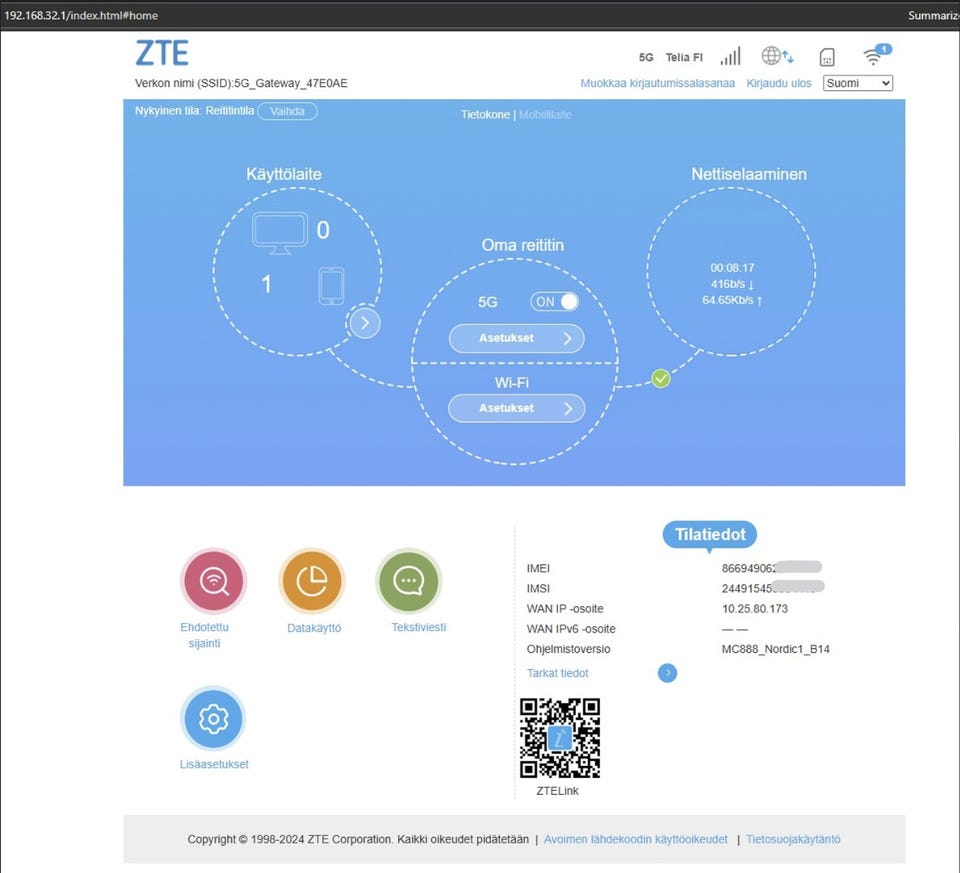Screen dimensions: 960x873
Task: Click the Lisäasetukset label
Action: [214, 764]
